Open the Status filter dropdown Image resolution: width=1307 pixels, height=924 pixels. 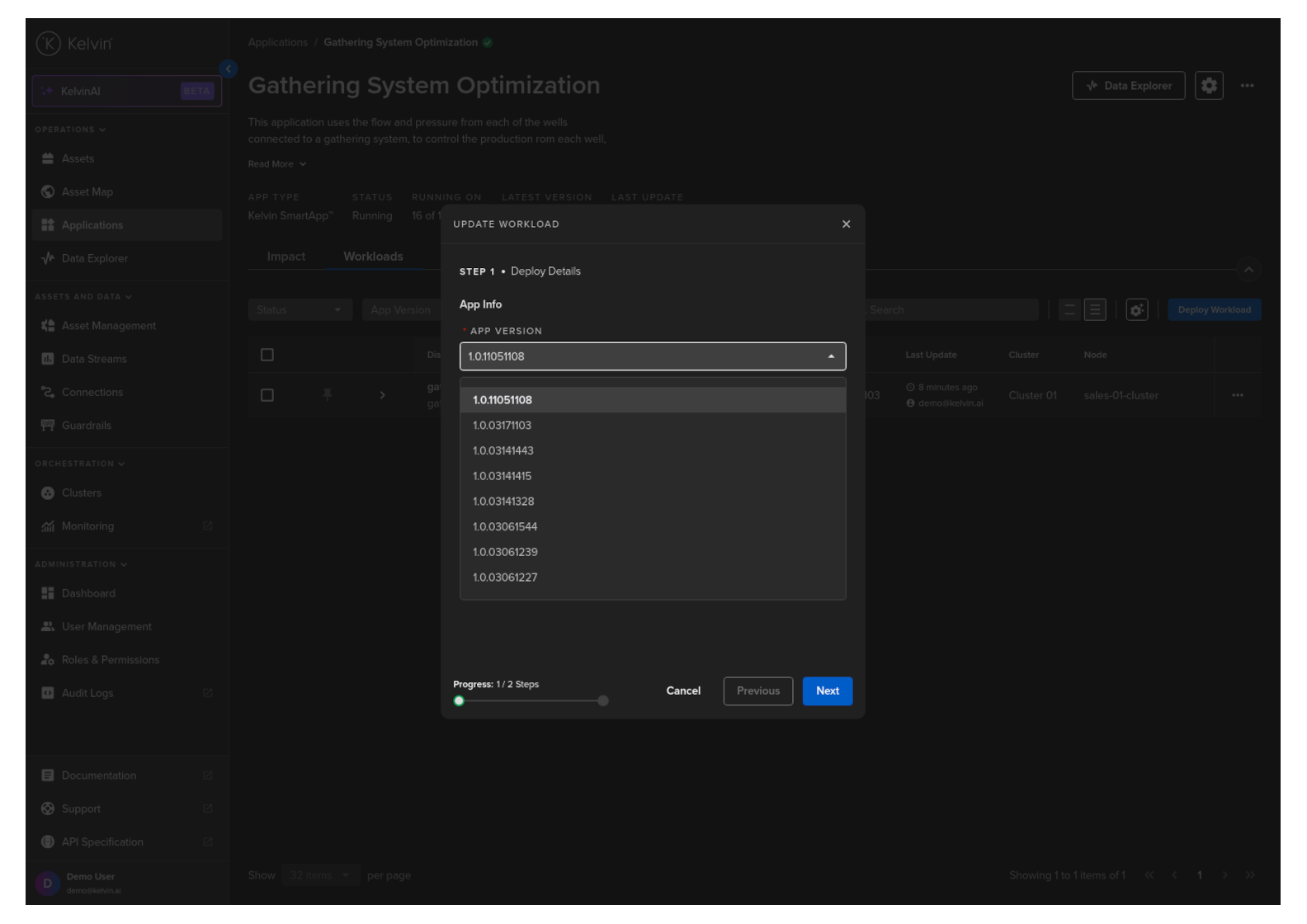pyautogui.click(x=300, y=310)
